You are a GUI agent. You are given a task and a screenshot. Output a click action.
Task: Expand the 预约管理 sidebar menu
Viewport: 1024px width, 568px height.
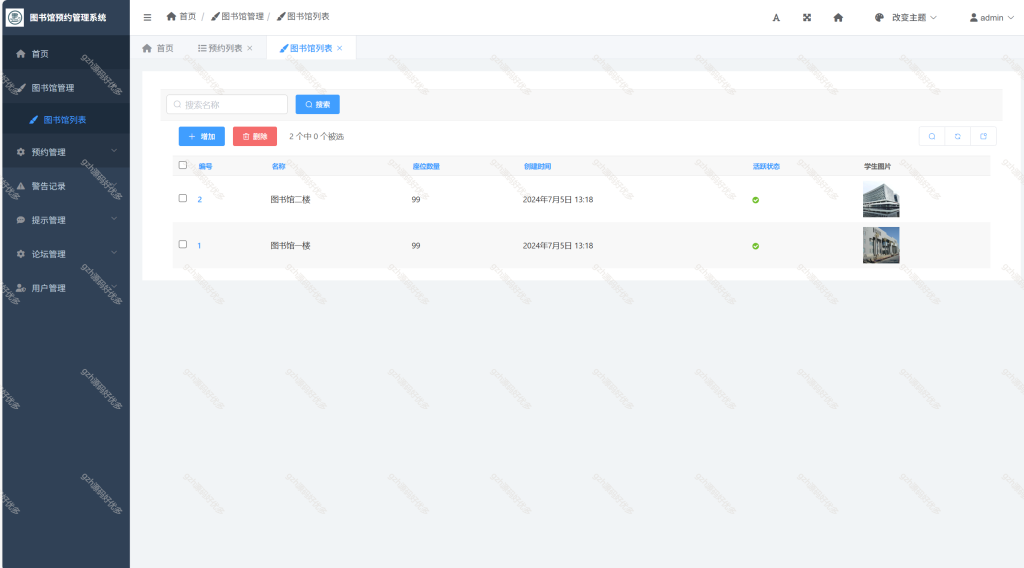coord(65,151)
